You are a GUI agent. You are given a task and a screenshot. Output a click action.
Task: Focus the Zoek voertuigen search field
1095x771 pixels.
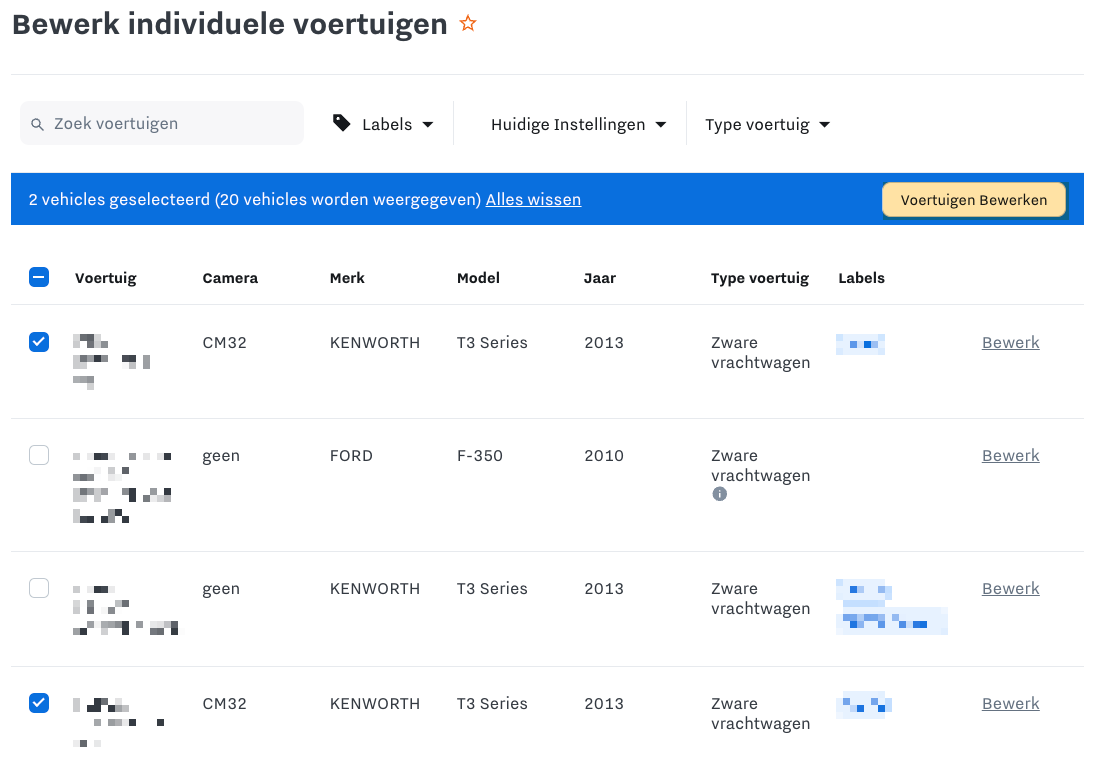tap(170, 124)
